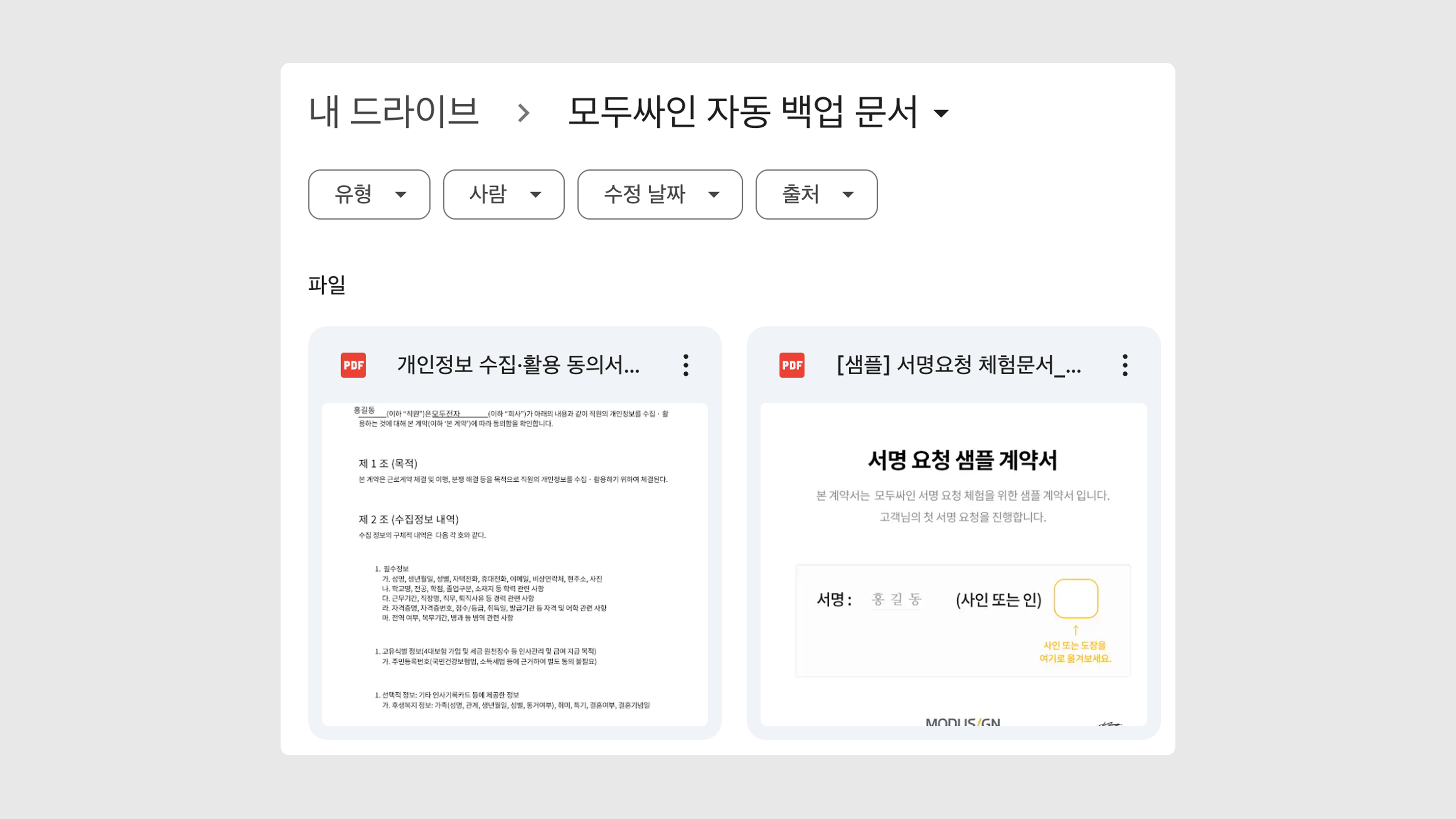
Task: Select the [샘플] 서명요청 체험문서 file name
Action: click(x=959, y=365)
